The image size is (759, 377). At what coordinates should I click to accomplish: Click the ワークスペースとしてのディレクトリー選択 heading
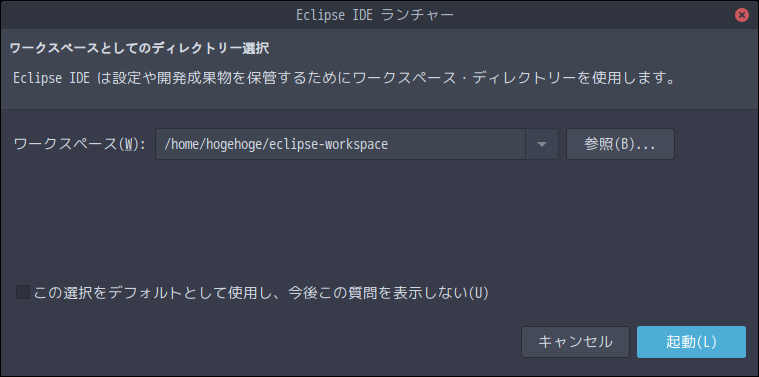point(139,48)
